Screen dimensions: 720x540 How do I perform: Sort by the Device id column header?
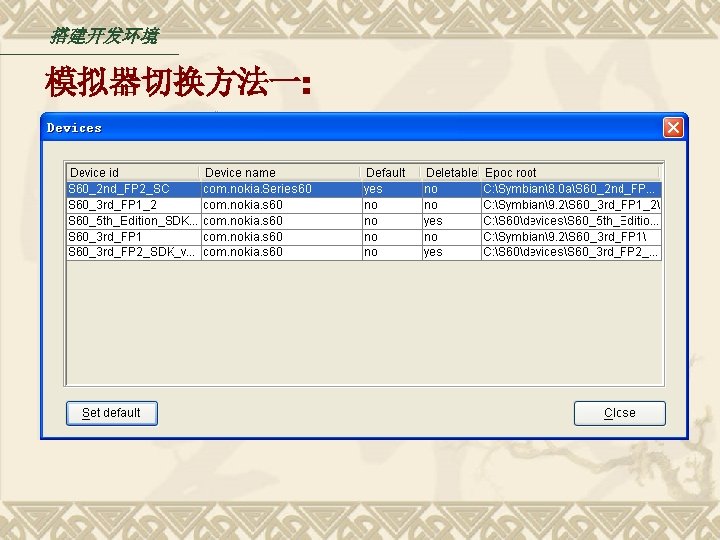[x=133, y=173]
